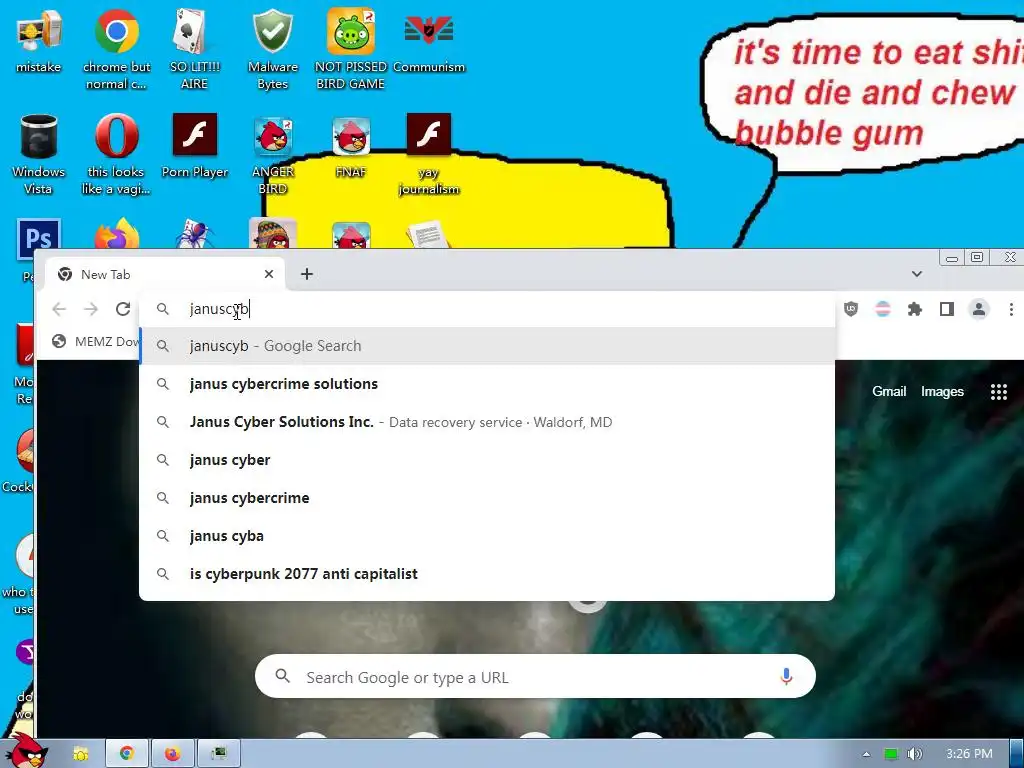Image resolution: width=1024 pixels, height=768 pixels.
Task: Click the 3:26 PM taskbar clock
Action: click(x=969, y=754)
